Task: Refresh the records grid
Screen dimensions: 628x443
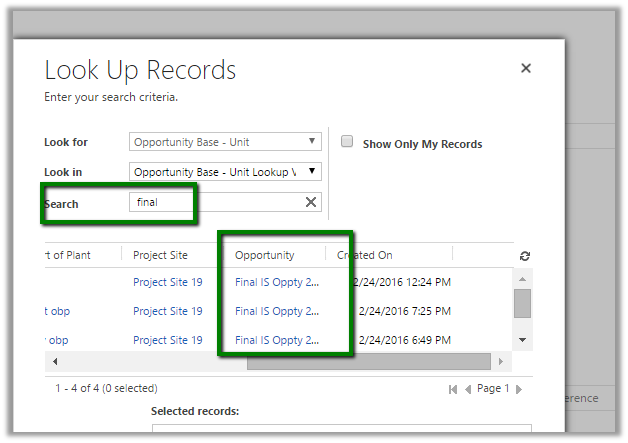Action: click(525, 256)
